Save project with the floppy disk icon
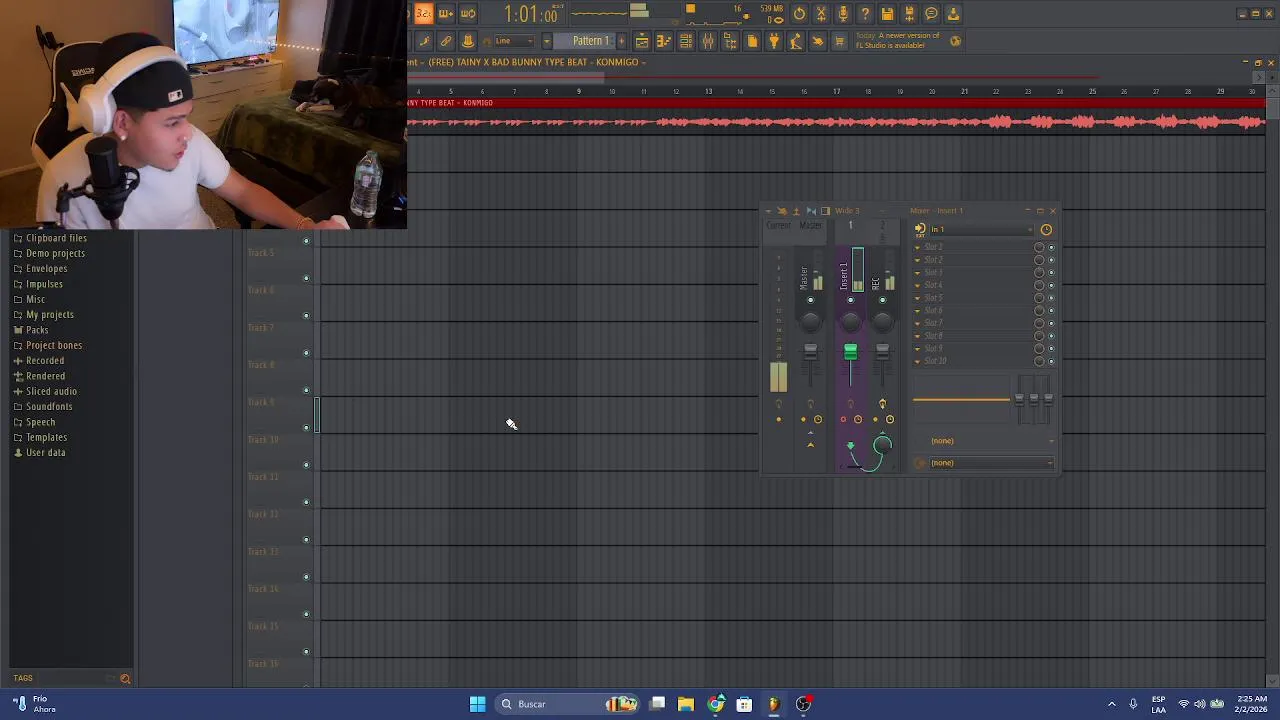 coord(887,14)
